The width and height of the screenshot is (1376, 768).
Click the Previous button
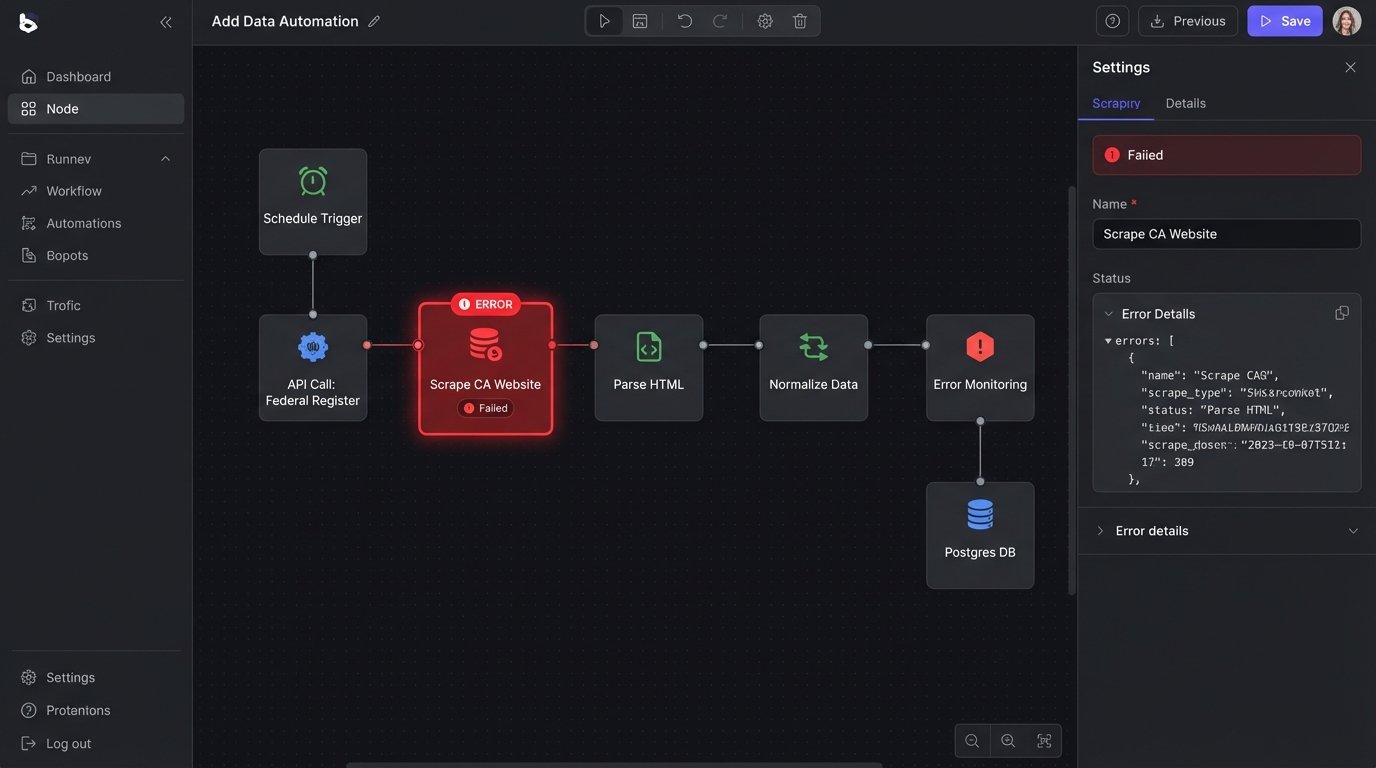click(1188, 21)
